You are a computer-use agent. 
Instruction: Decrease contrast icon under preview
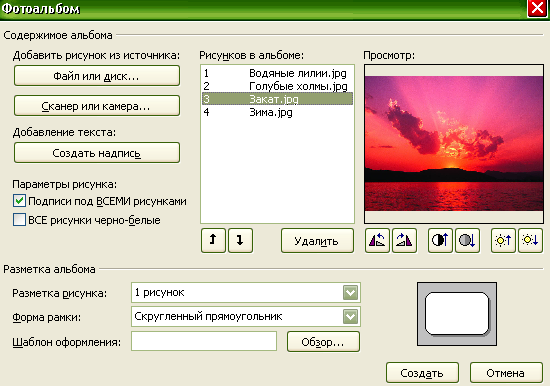[x=467, y=240]
